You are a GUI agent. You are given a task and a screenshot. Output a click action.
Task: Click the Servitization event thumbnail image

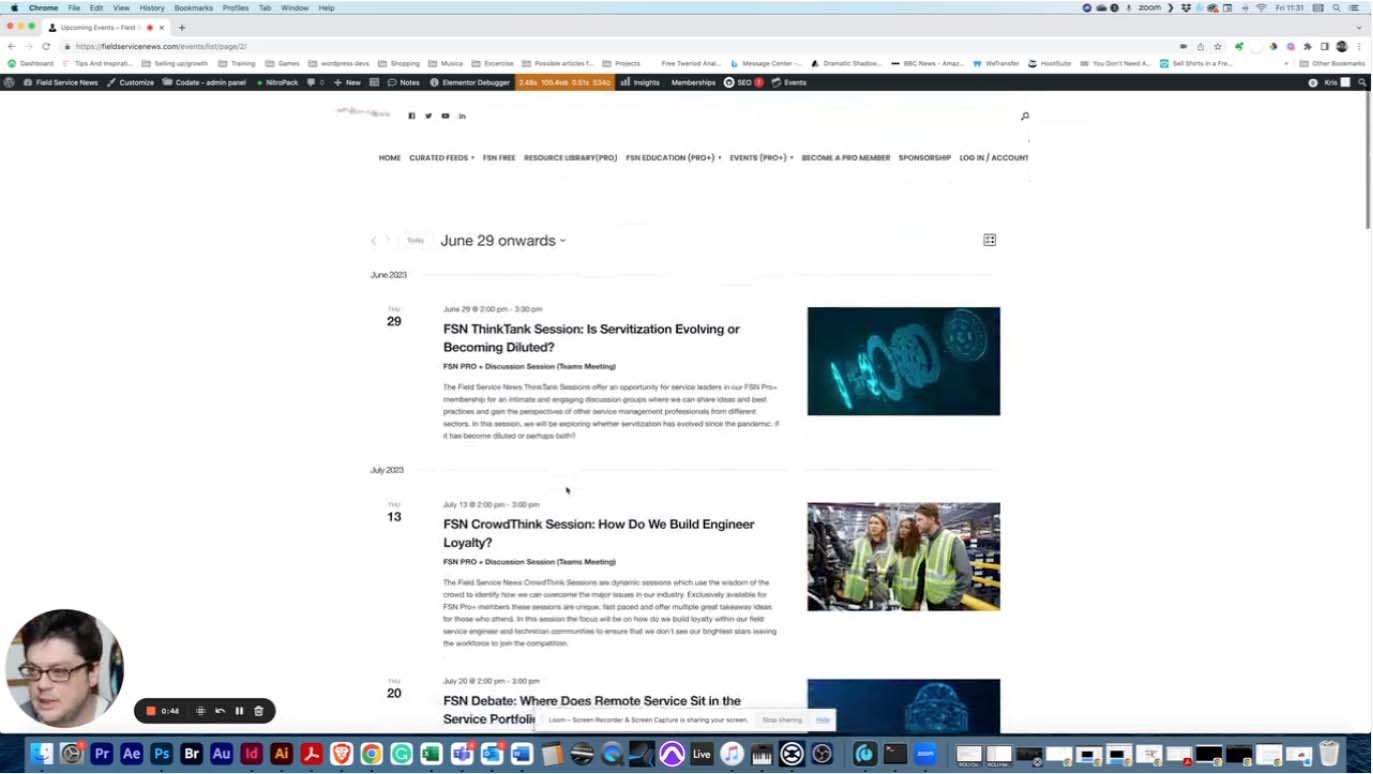tap(903, 361)
